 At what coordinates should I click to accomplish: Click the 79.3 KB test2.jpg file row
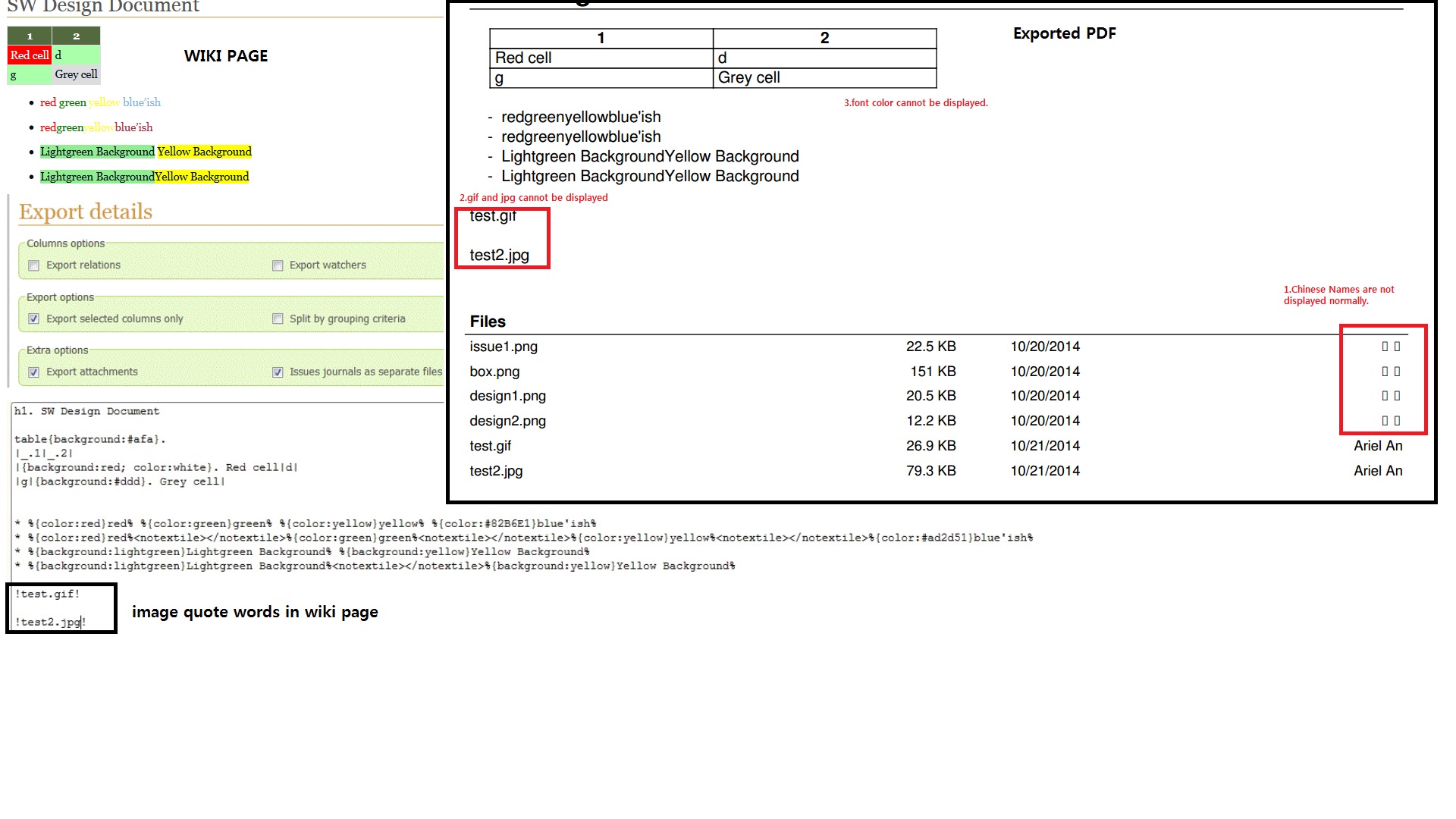point(496,471)
